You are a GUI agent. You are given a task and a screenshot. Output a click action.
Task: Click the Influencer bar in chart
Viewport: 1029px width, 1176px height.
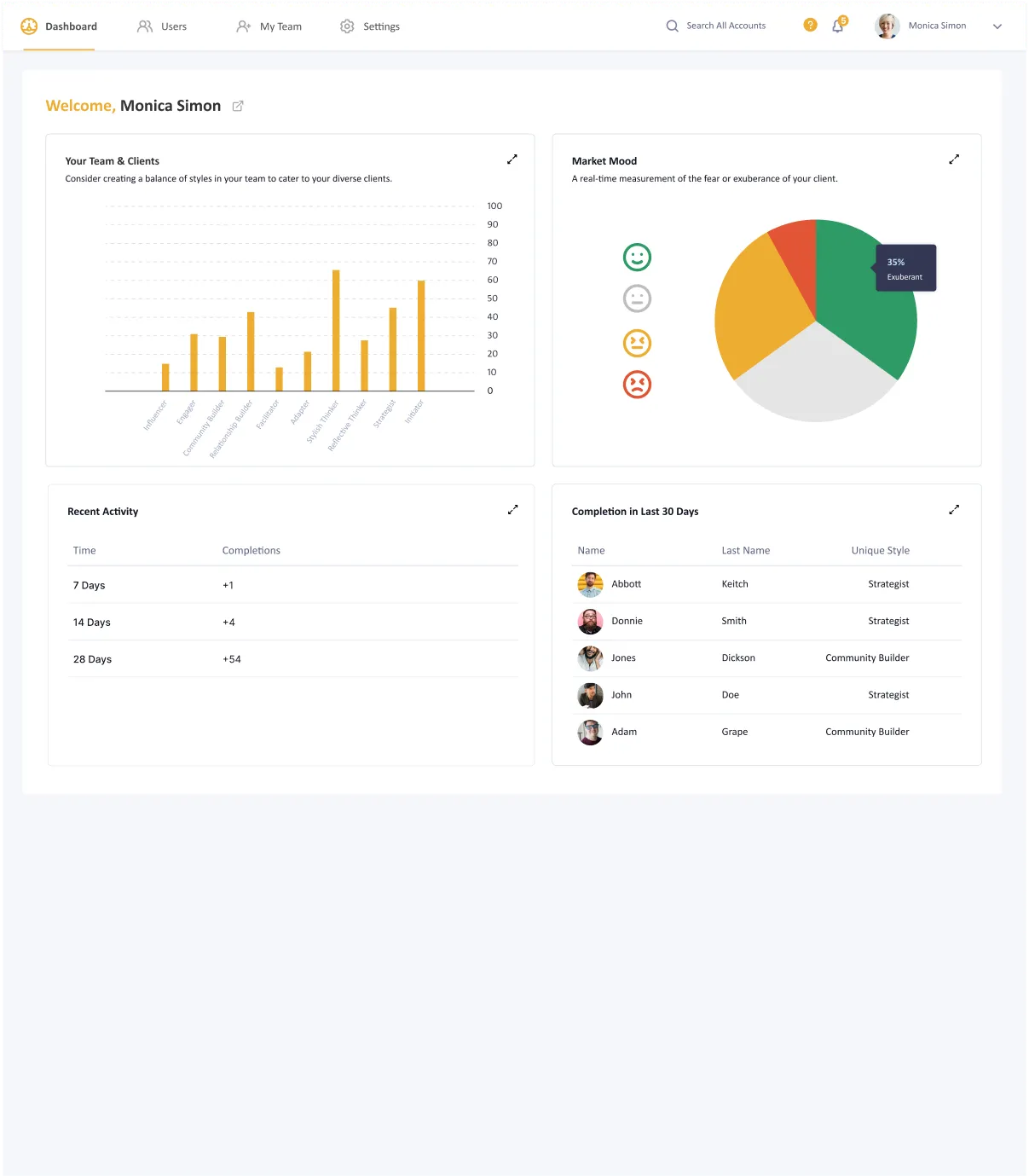[165, 377]
